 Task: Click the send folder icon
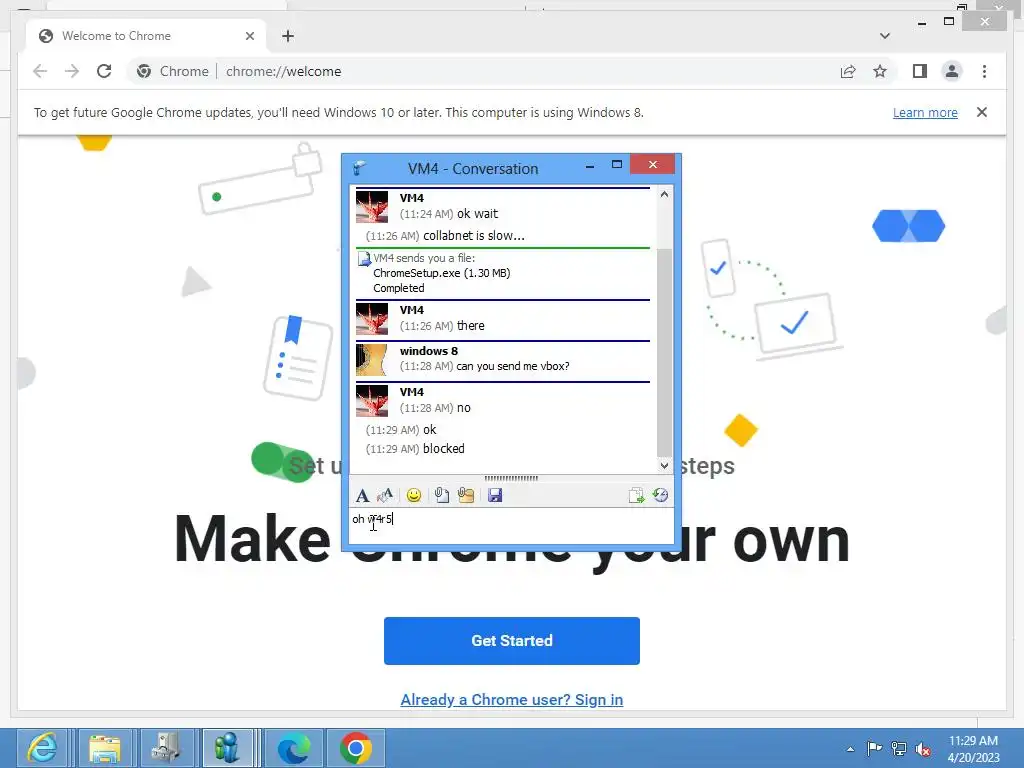click(466, 496)
